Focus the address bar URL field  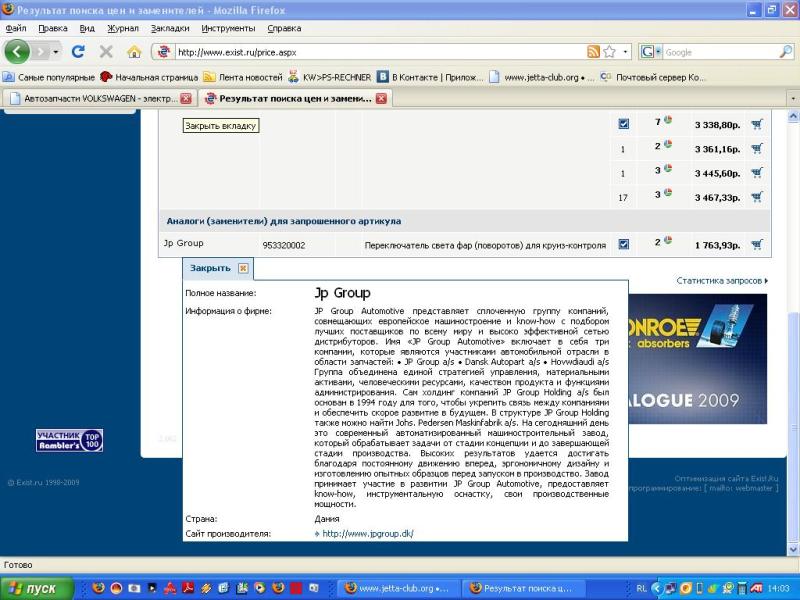click(x=379, y=52)
